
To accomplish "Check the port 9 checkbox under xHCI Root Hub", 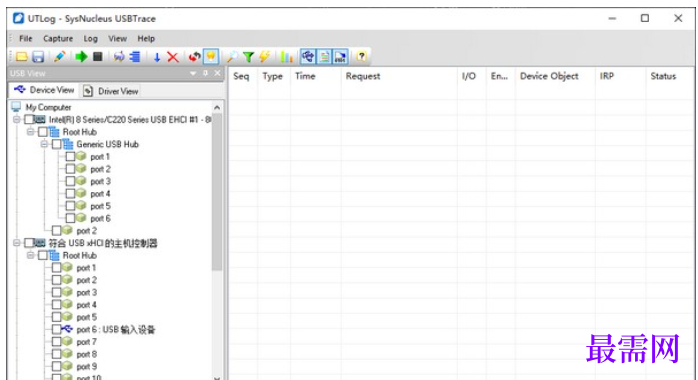I will click(x=57, y=366).
